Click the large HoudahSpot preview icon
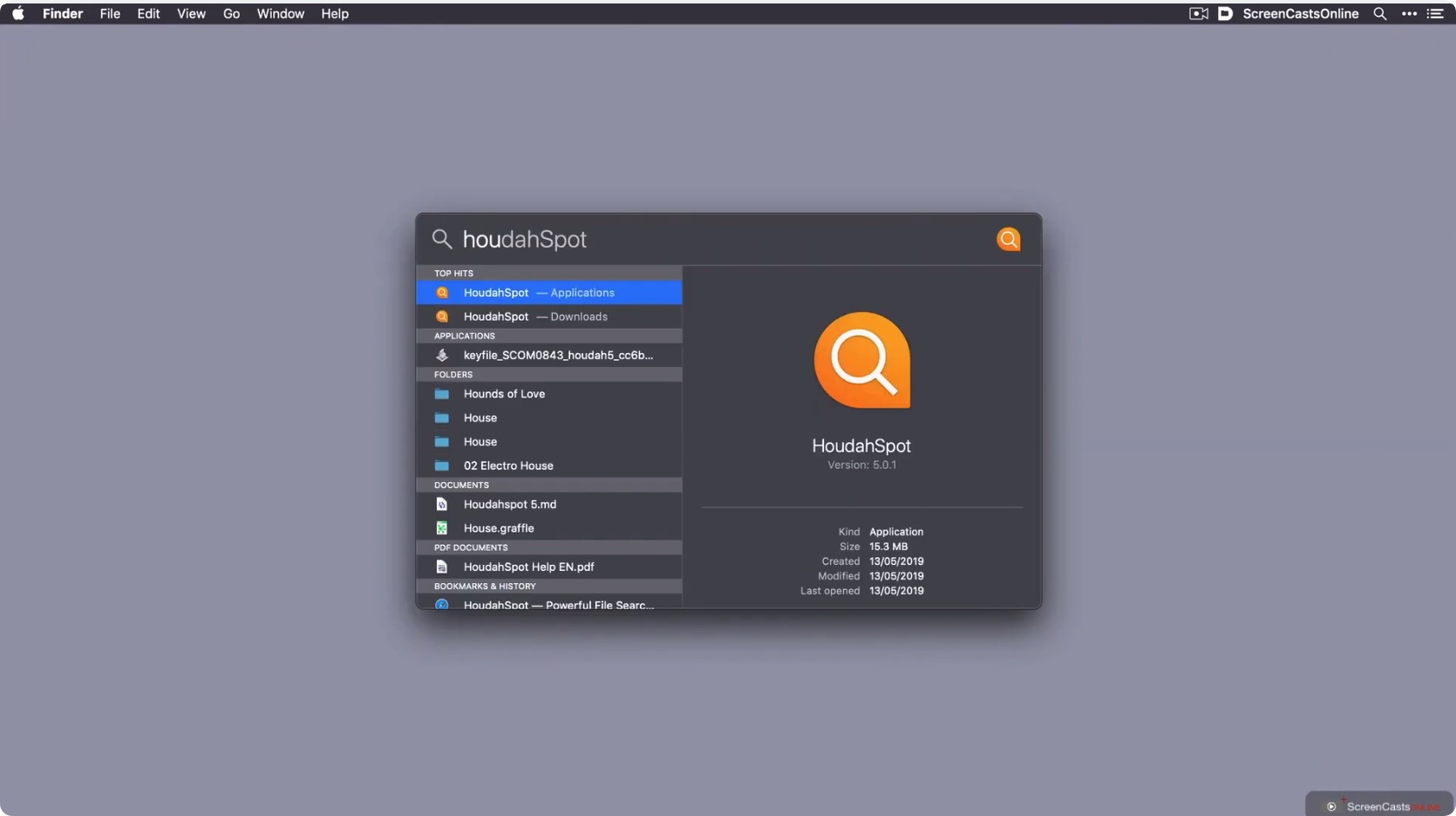 861,360
